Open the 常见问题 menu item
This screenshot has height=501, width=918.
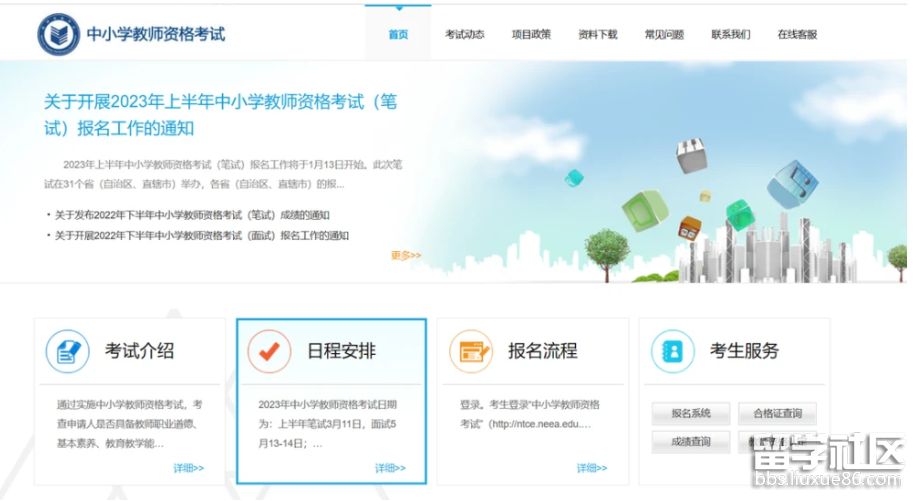pyautogui.click(x=664, y=34)
